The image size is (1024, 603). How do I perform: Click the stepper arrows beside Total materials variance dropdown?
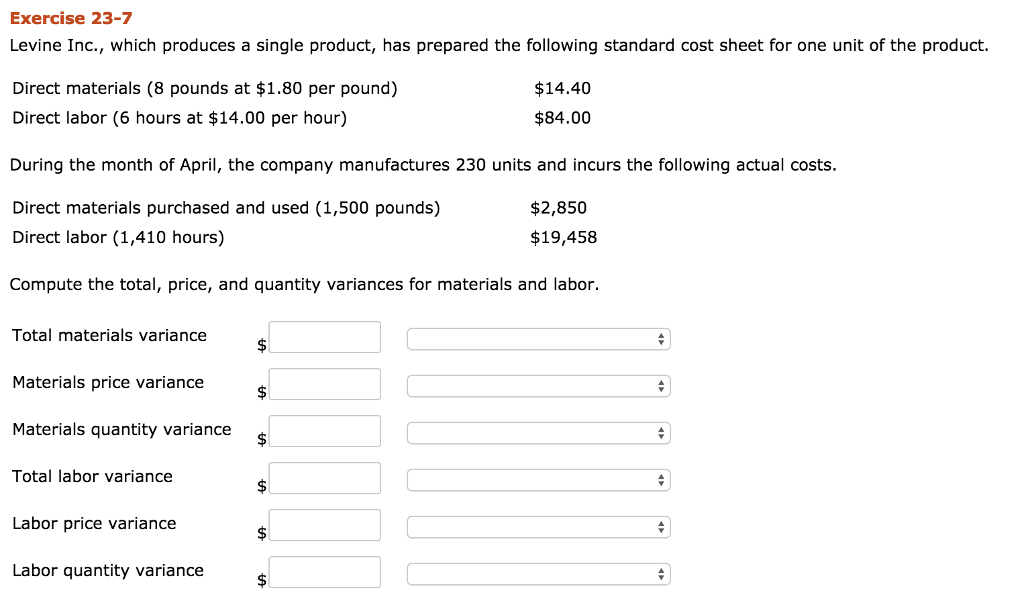[x=660, y=339]
